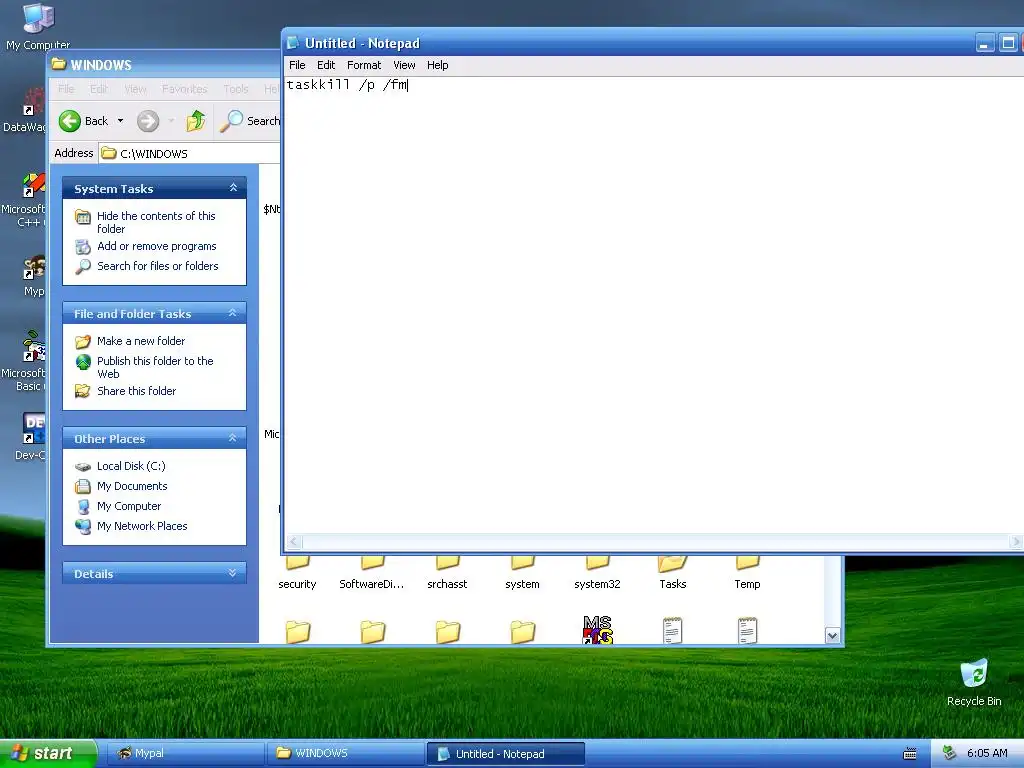
Task: Select the srchasst folder
Action: click(447, 562)
